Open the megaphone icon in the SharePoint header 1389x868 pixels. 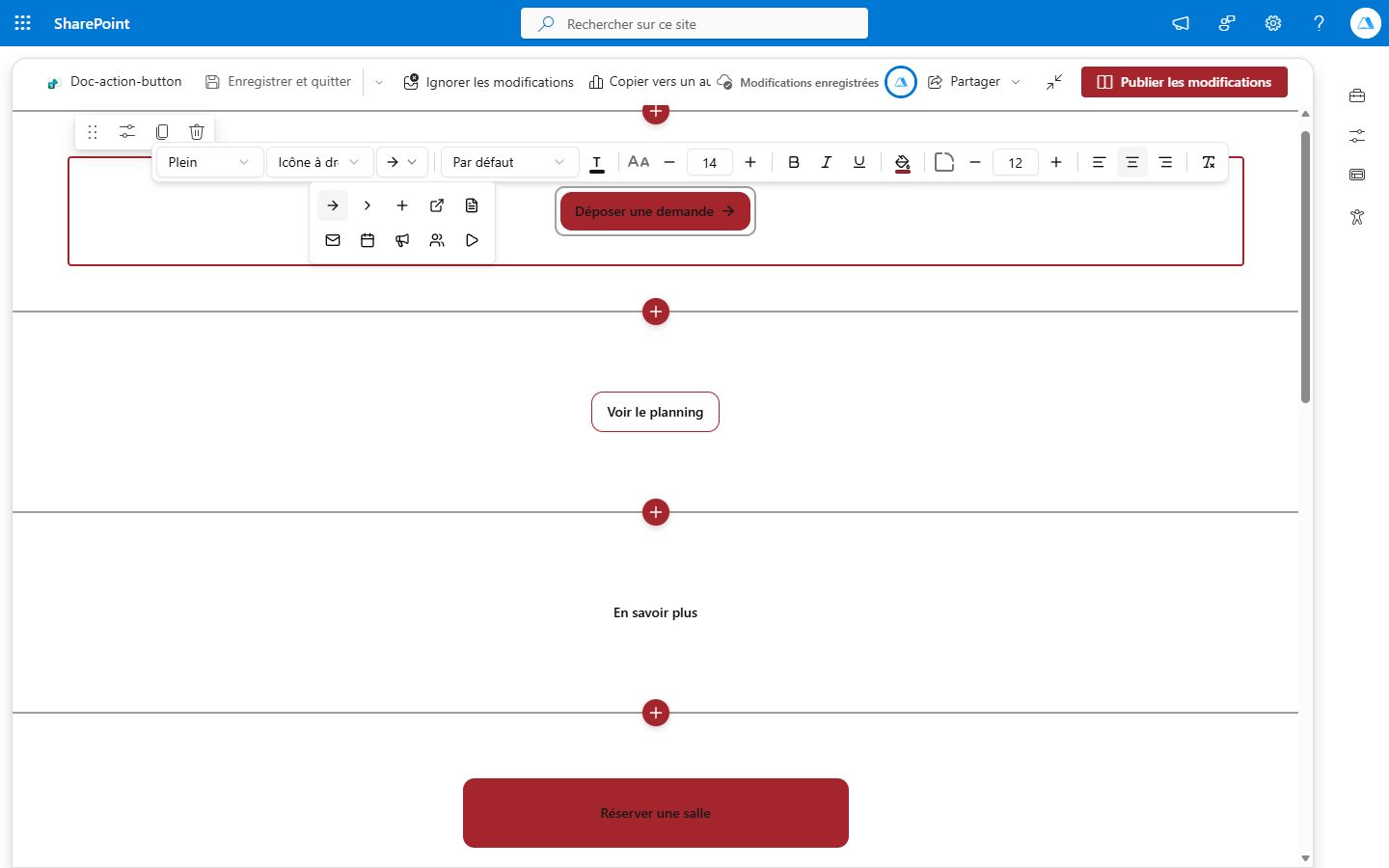pos(1181,23)
